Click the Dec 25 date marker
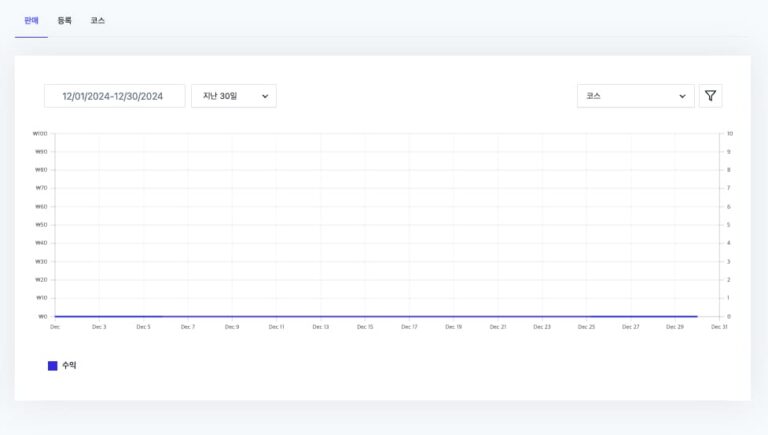The height and width of the screenshot is (435, 768). point(586,327)
